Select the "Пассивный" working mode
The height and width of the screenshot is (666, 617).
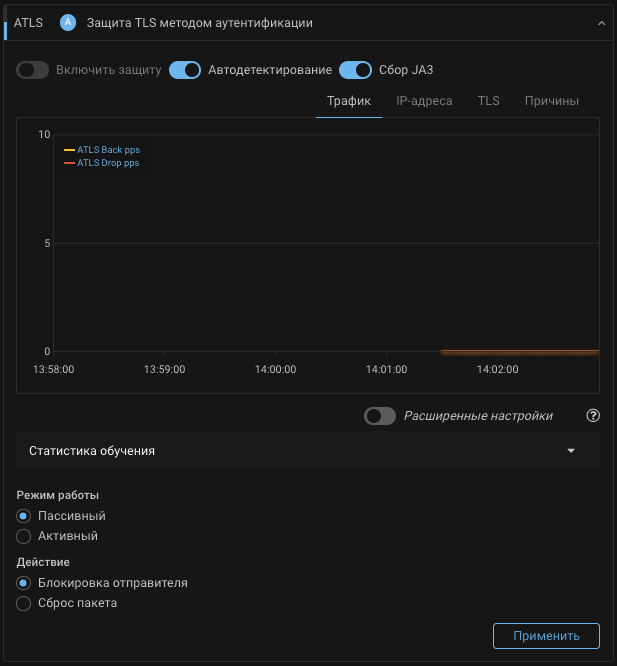coord(24,516)
